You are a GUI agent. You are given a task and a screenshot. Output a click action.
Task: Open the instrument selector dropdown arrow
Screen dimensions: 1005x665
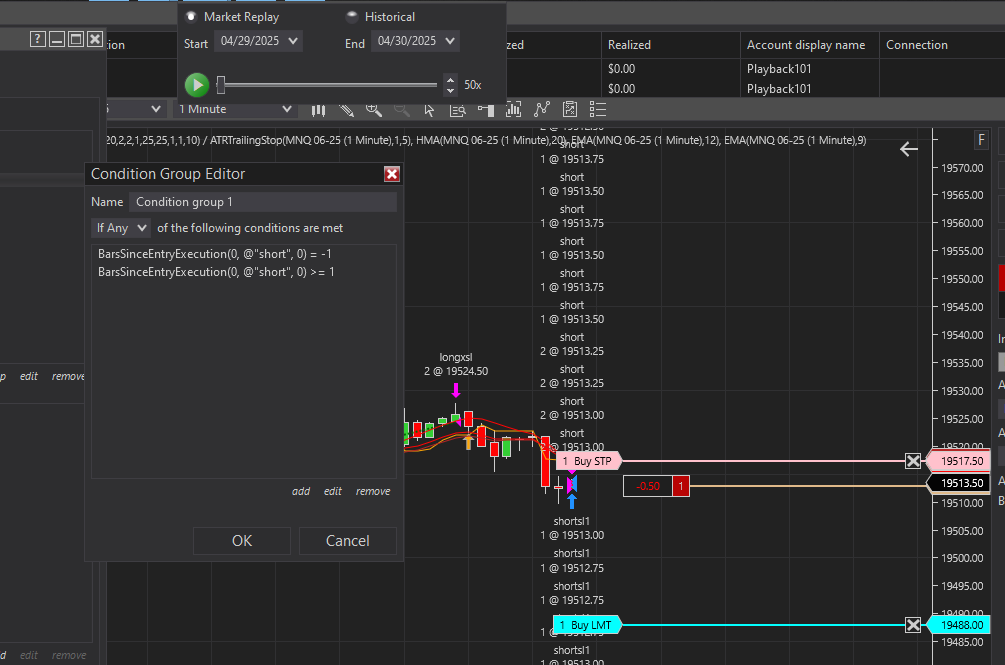[x=156, y=110]
